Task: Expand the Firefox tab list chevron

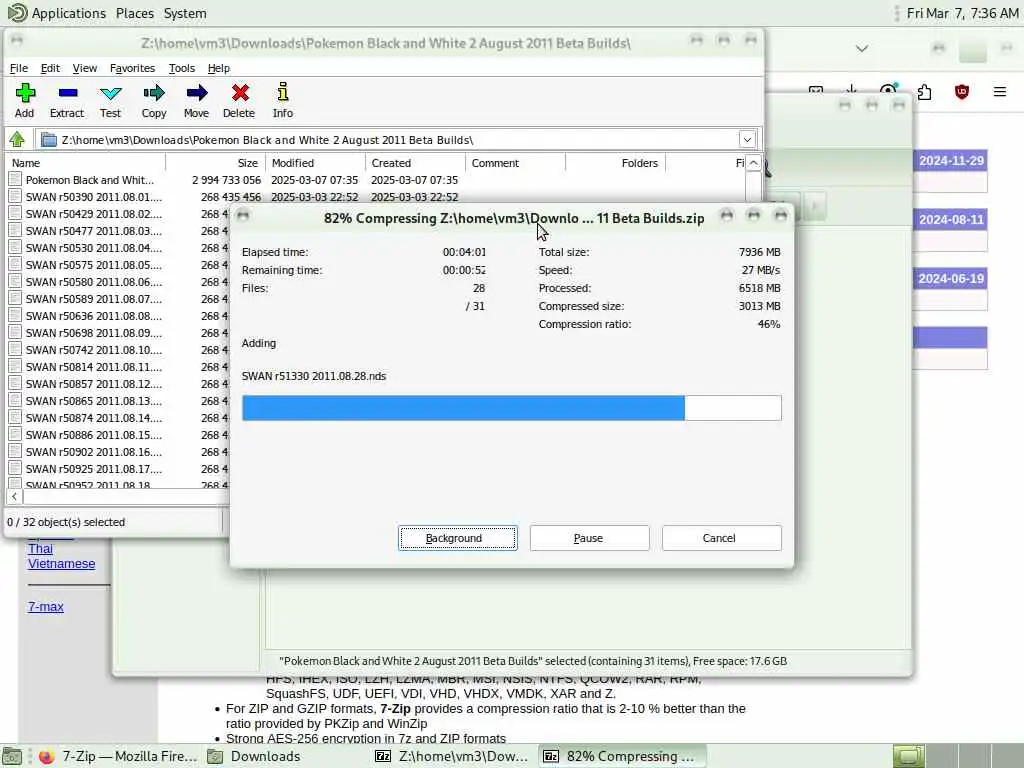Action: [x=861, y=48]
